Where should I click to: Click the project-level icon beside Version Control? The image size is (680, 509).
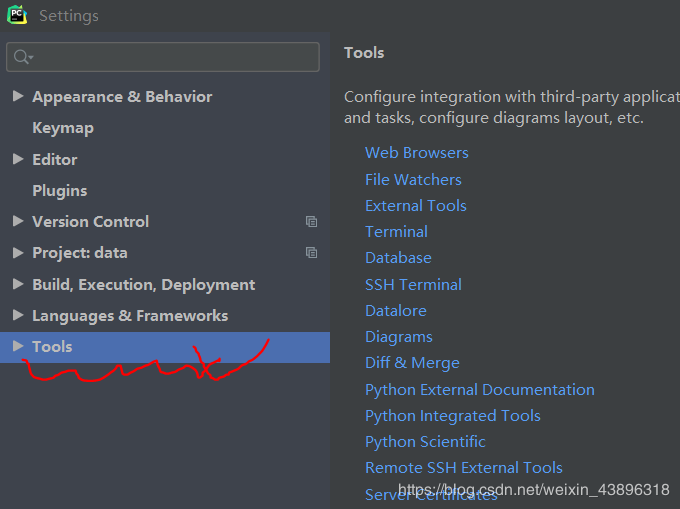[311, 222]
